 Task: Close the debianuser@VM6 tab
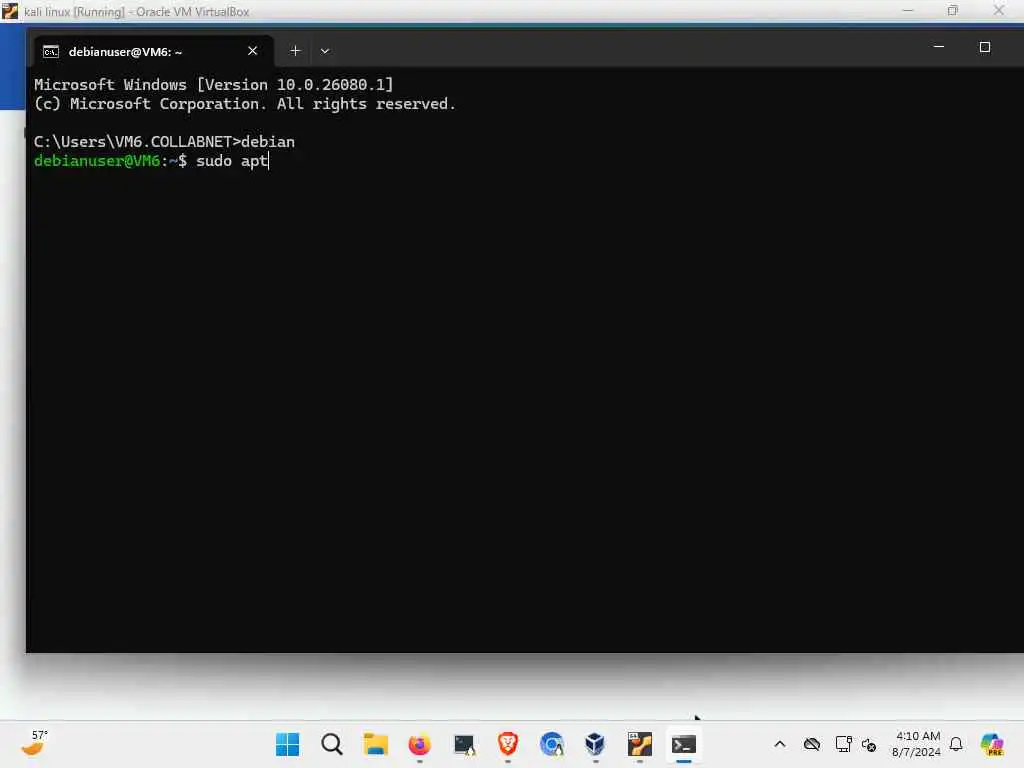click(x=253, y=51)
